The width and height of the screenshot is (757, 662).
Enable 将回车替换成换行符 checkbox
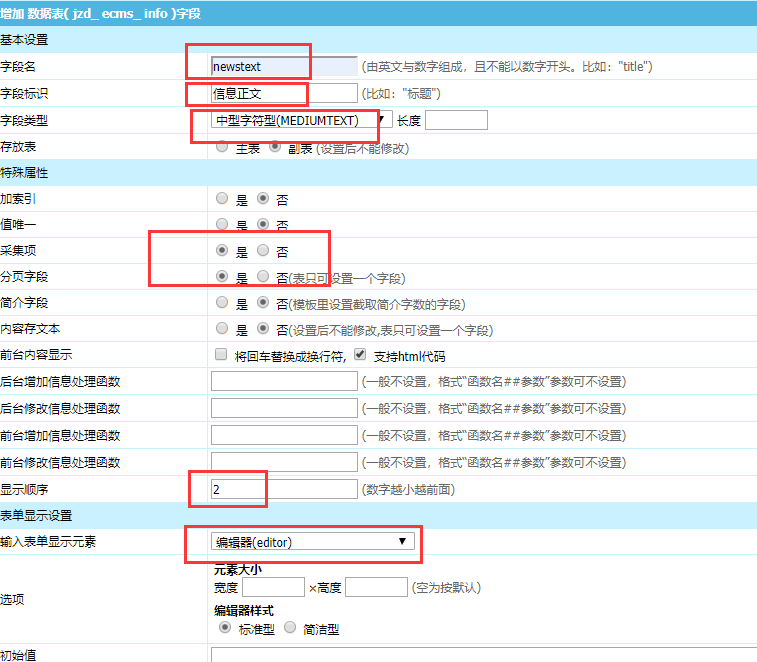(x=221, y=354)
